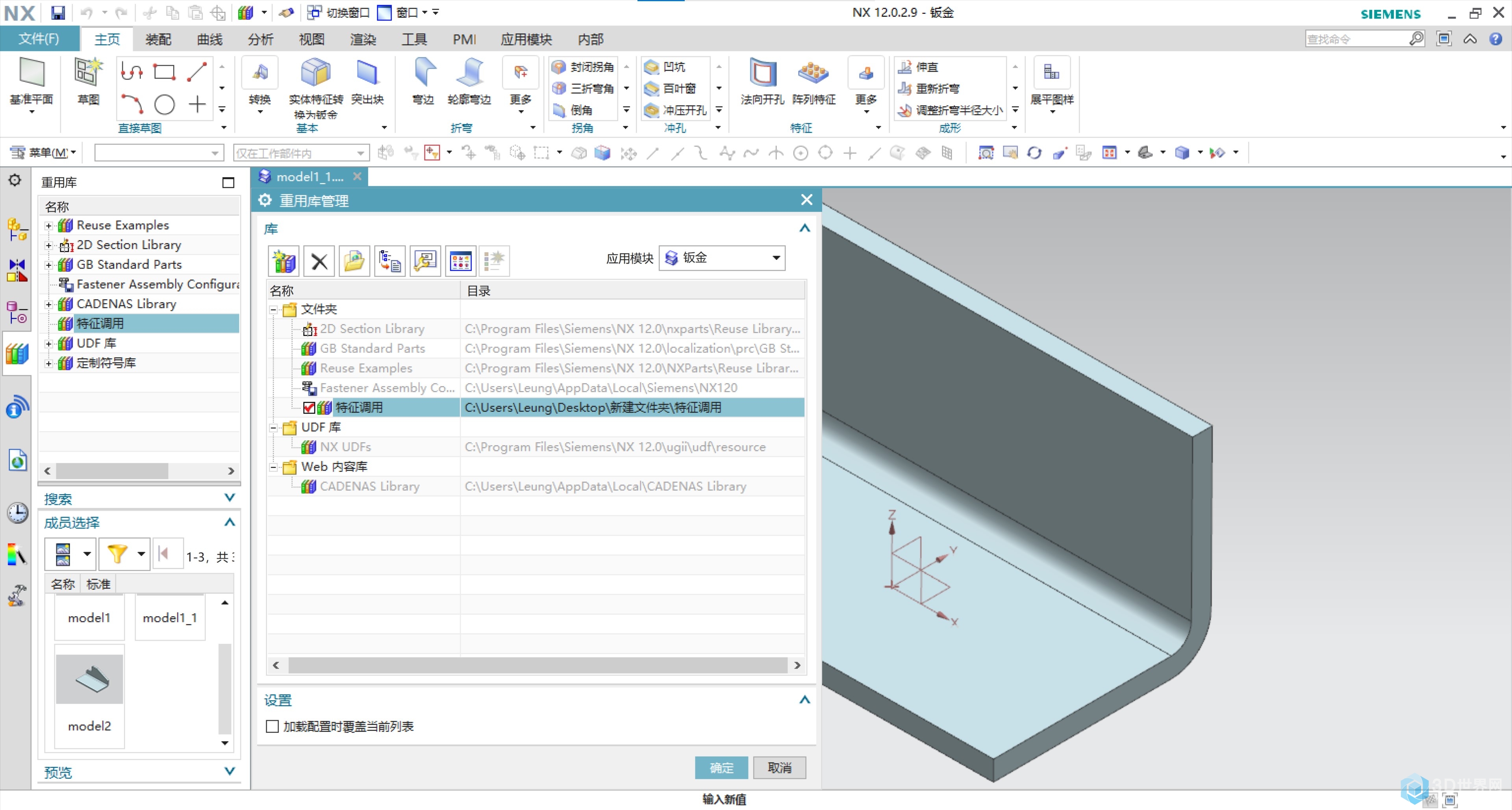The image size is (1512, 810).
Task: Select the Normal Cutout (法向开孔) tool
Action: click(x=762, y=81)
